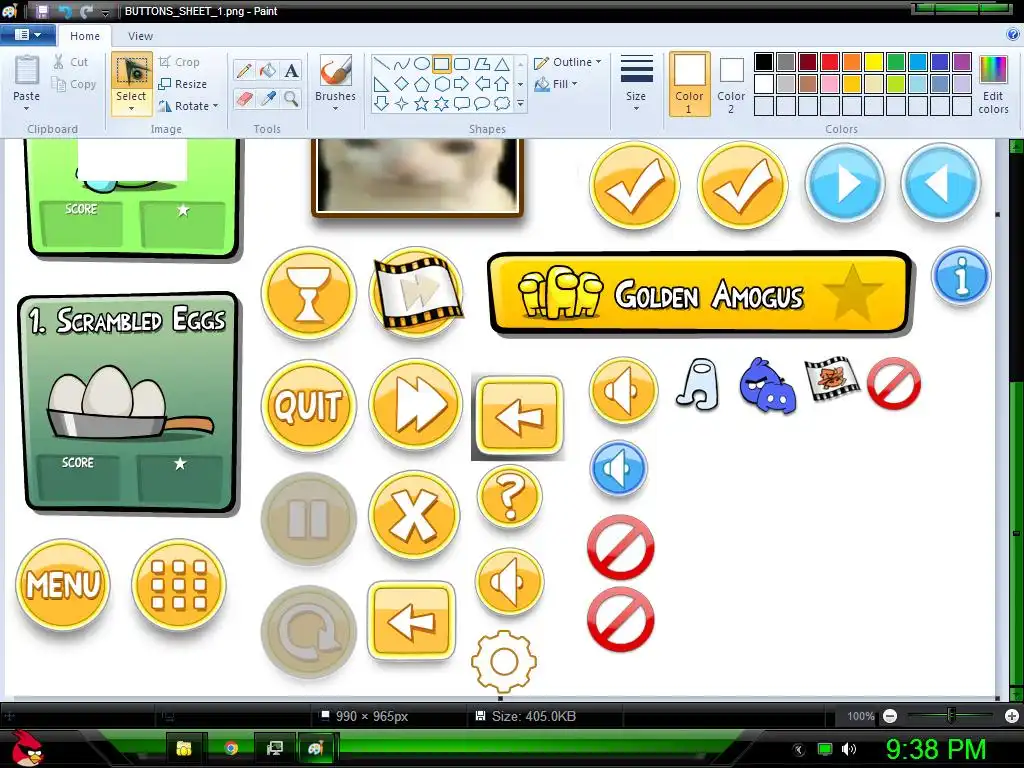Choose the Diamond shape
The height and width of the screenshot is (768, 1024).
pyautogui.click(x=402, y=84)
